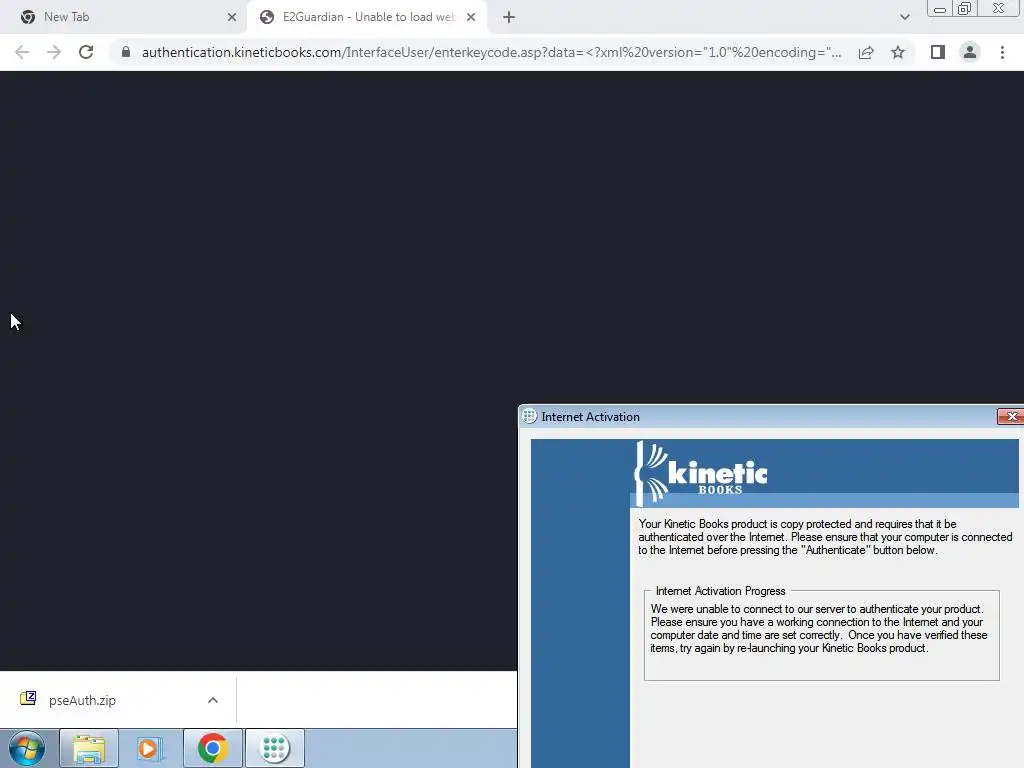
Task: Expand pseAuth.zip download options arrow
Action: coord(213,700)
